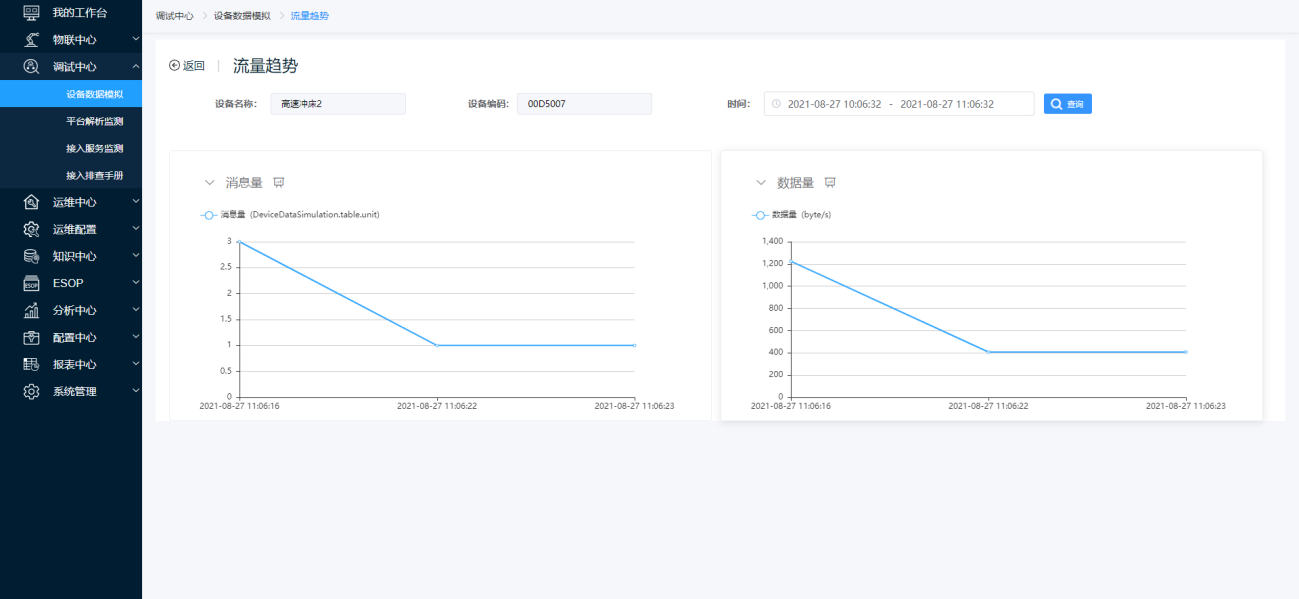The height and width of the screenshot is (599, 1299).
Task: Click the display icon next to 消息量
Action: pyautogui.click(x=279, y=183)
